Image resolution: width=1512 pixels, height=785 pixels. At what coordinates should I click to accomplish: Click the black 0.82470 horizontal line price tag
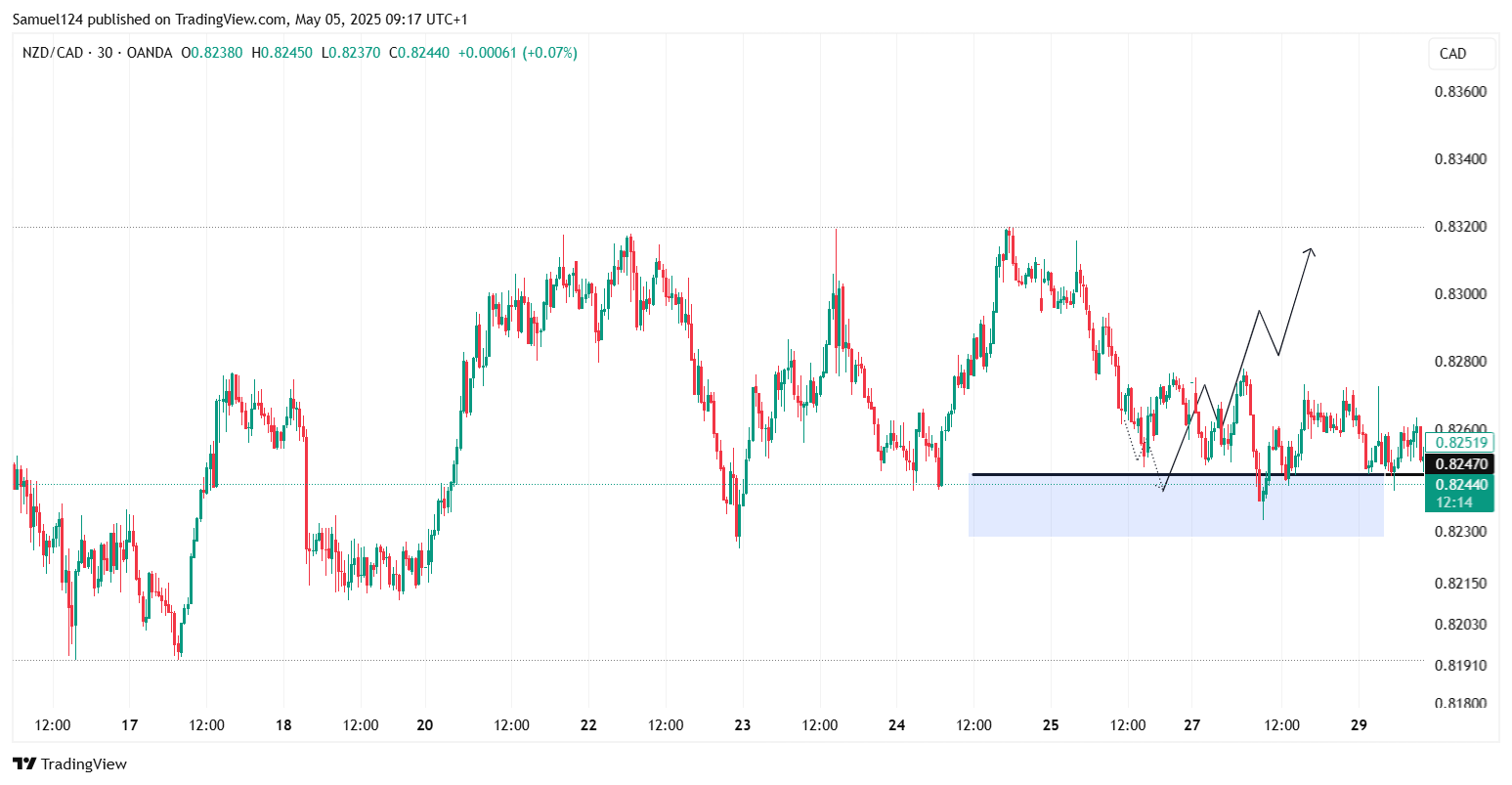point(1459,464)
